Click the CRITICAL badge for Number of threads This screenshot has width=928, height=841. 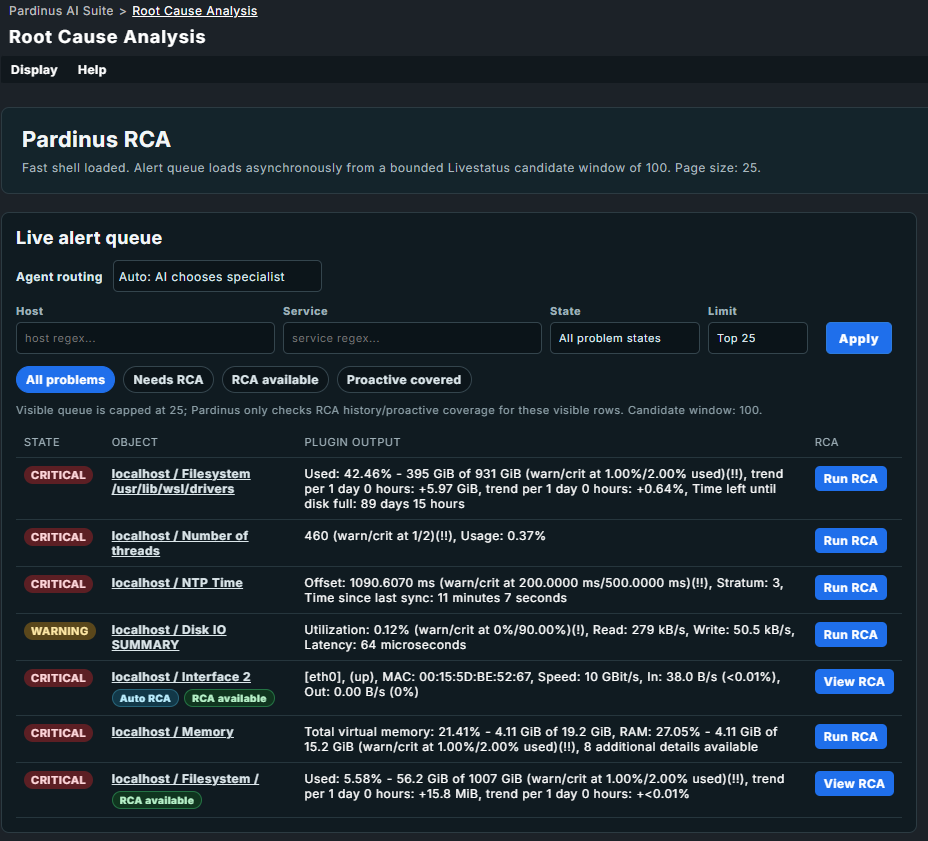click(x=58, y=537)
